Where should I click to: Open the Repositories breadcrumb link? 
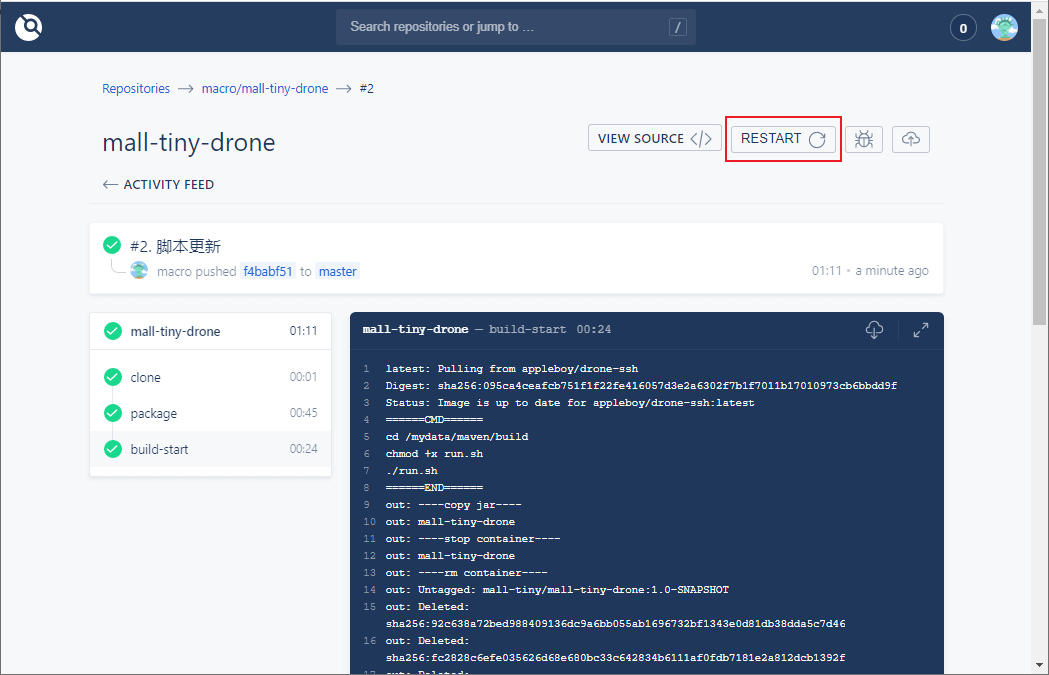coord(136,88)
